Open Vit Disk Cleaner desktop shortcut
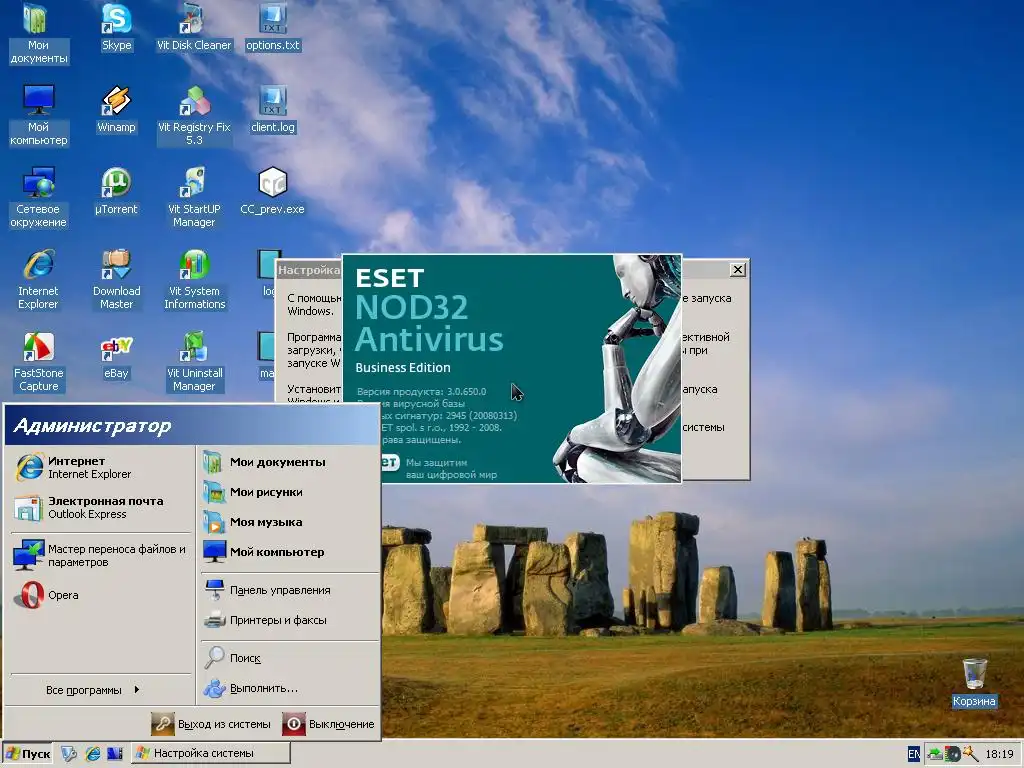Viewport: 1024px width, 768px height. point(194,27)
